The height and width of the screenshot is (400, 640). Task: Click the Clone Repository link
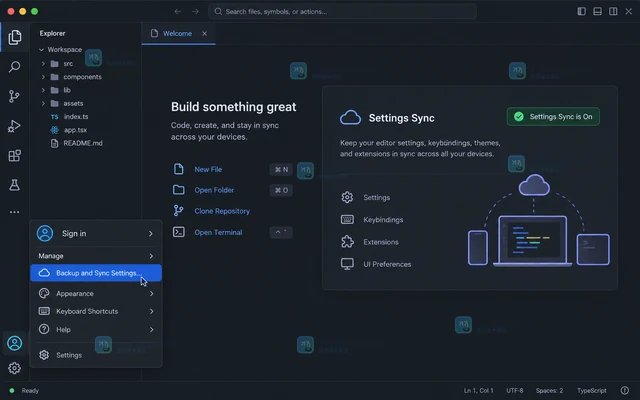pos(222,211)
